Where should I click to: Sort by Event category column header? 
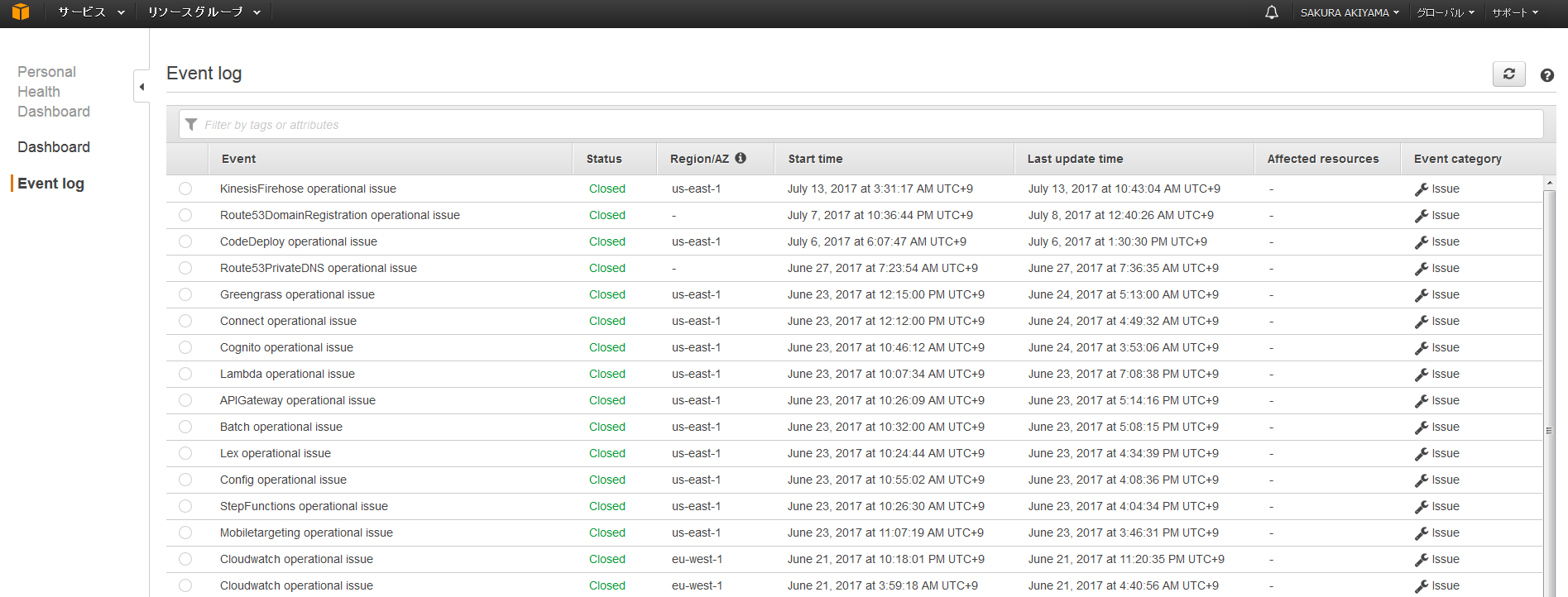pyautogui.click(x=1457, y=159)
